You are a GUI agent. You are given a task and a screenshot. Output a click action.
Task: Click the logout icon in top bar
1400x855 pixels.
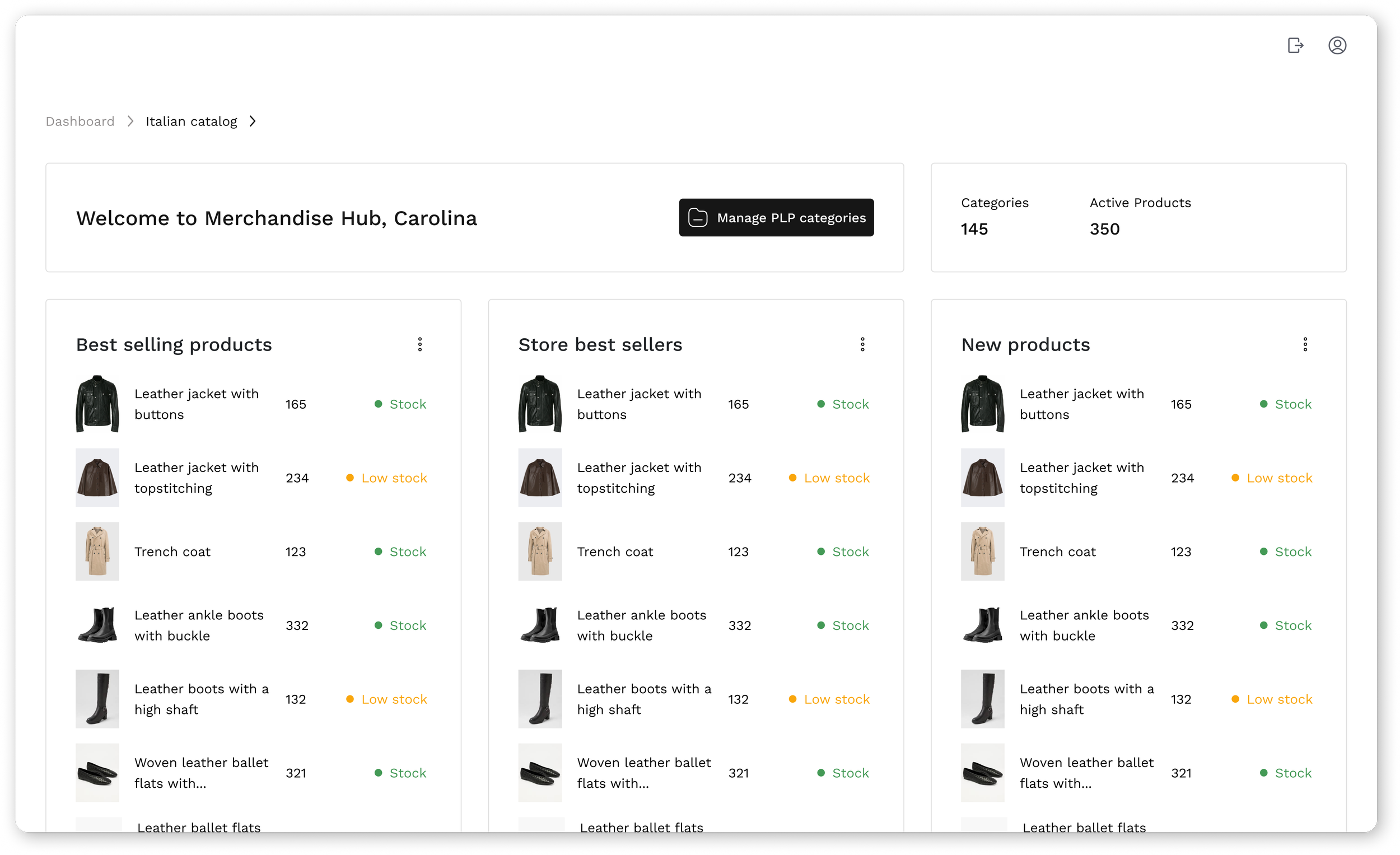1295,45
